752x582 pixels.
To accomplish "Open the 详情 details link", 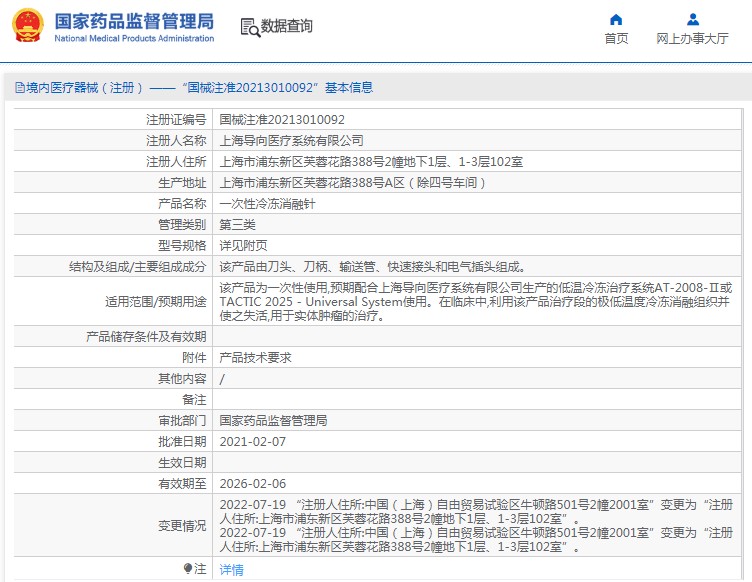I will tap(232, 570).
